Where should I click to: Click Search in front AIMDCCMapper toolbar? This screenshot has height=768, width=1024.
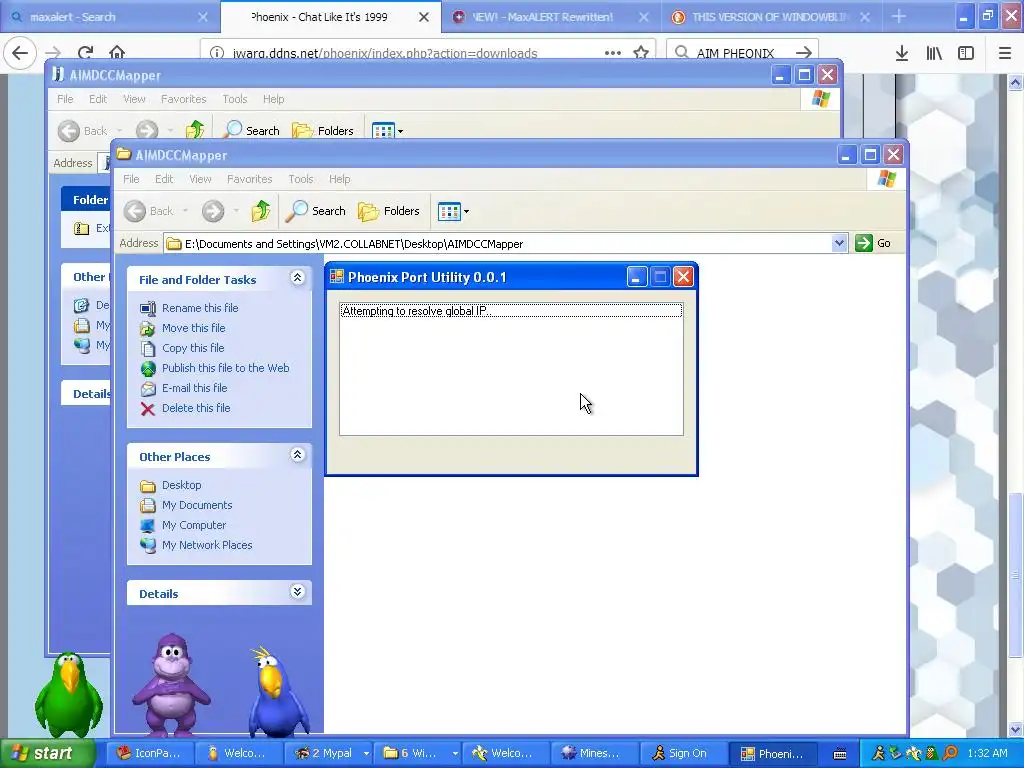[x=316, y=211]
